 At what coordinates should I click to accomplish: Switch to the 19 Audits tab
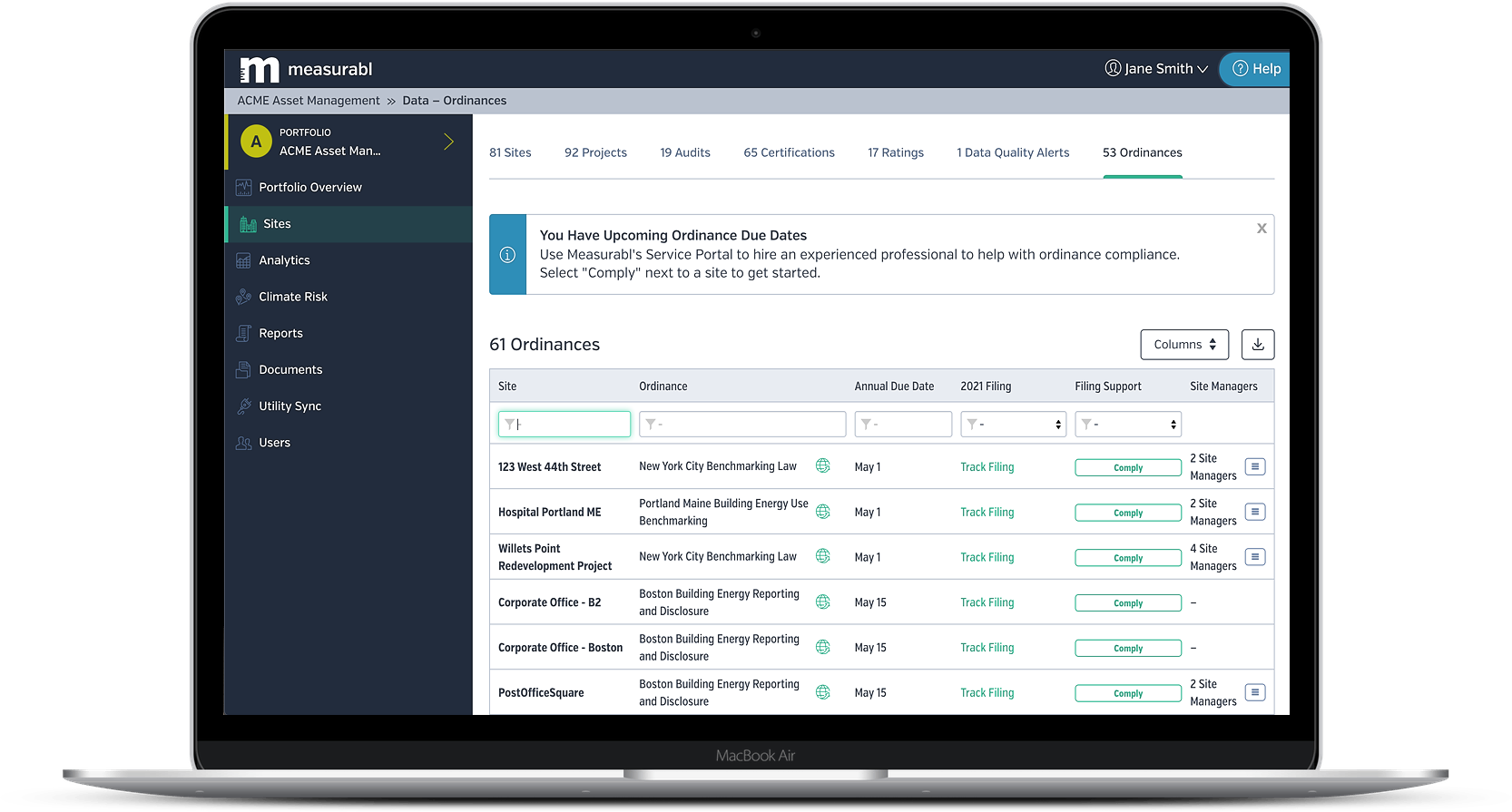685,152
